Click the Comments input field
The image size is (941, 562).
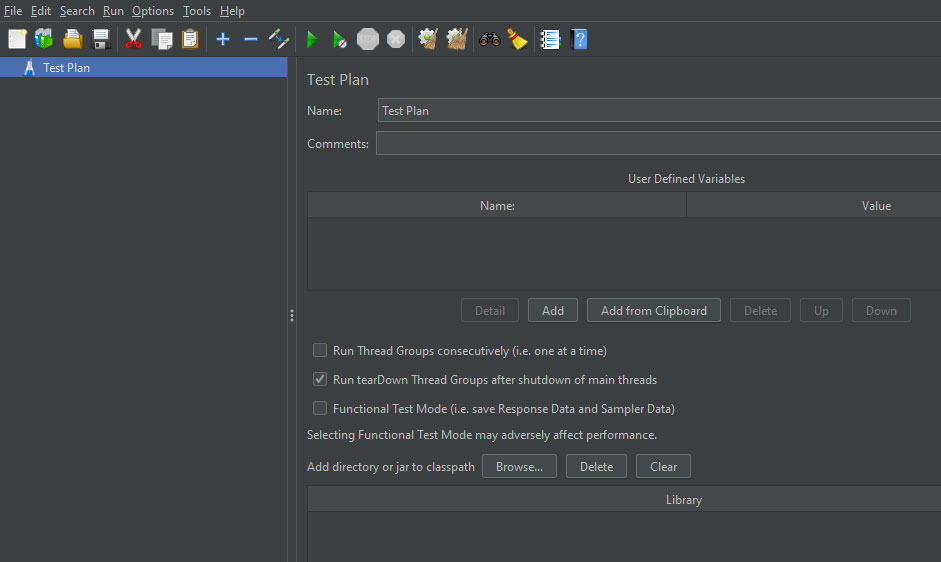pos(658,144)
